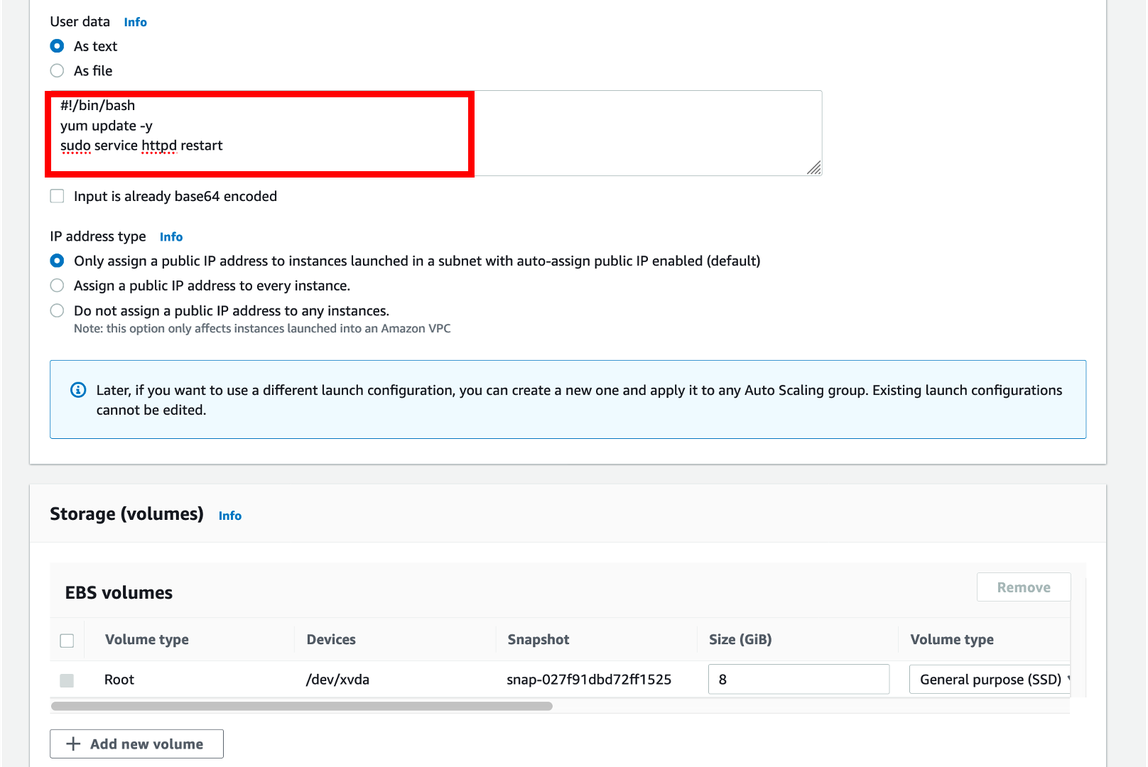Select the 'As file' user data option
This screenshot has height=767, width=1148.
[57, 71]
